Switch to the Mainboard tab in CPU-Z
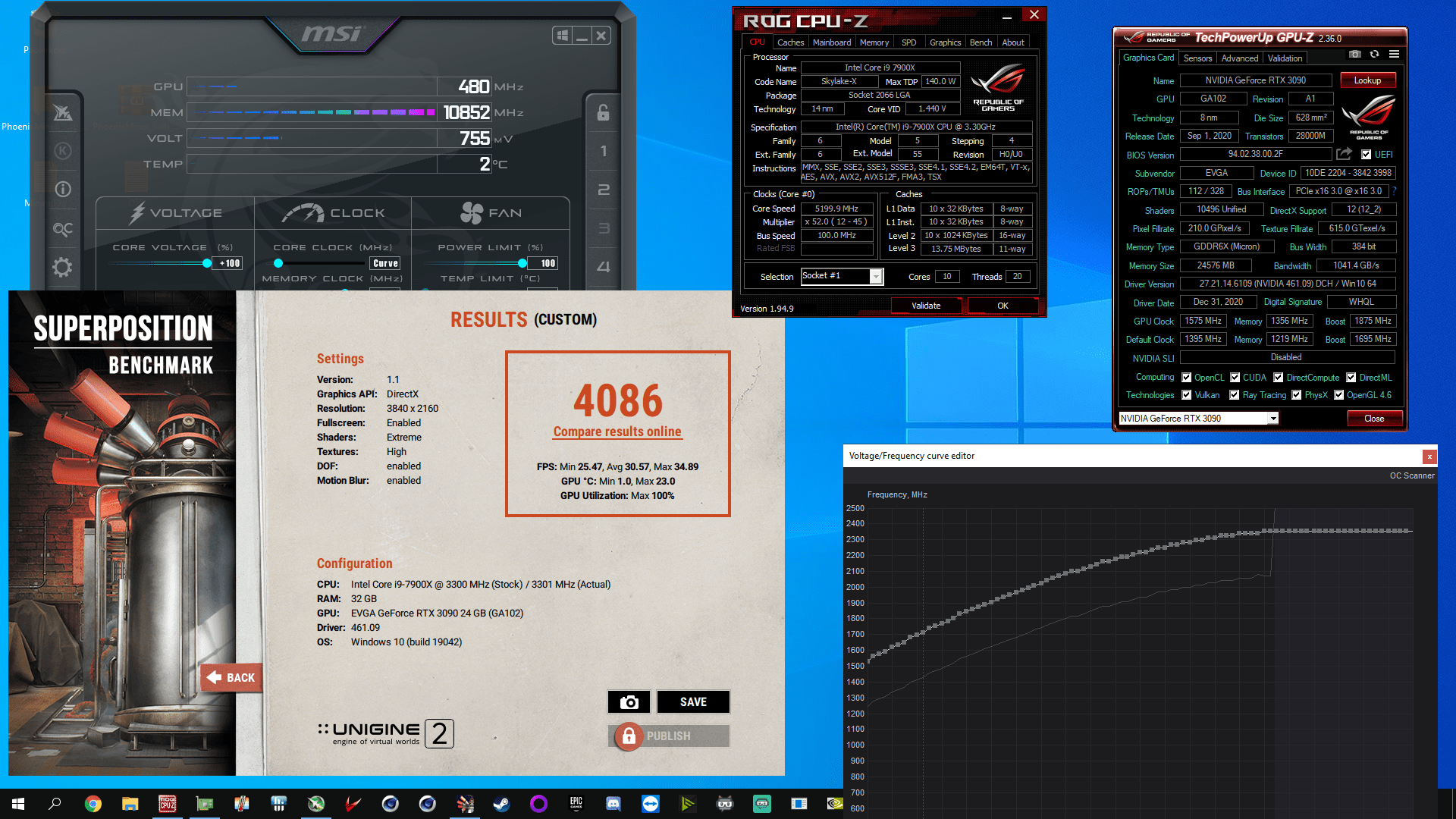Screen dimensions: 1456x819 click(x=831, y=42)
